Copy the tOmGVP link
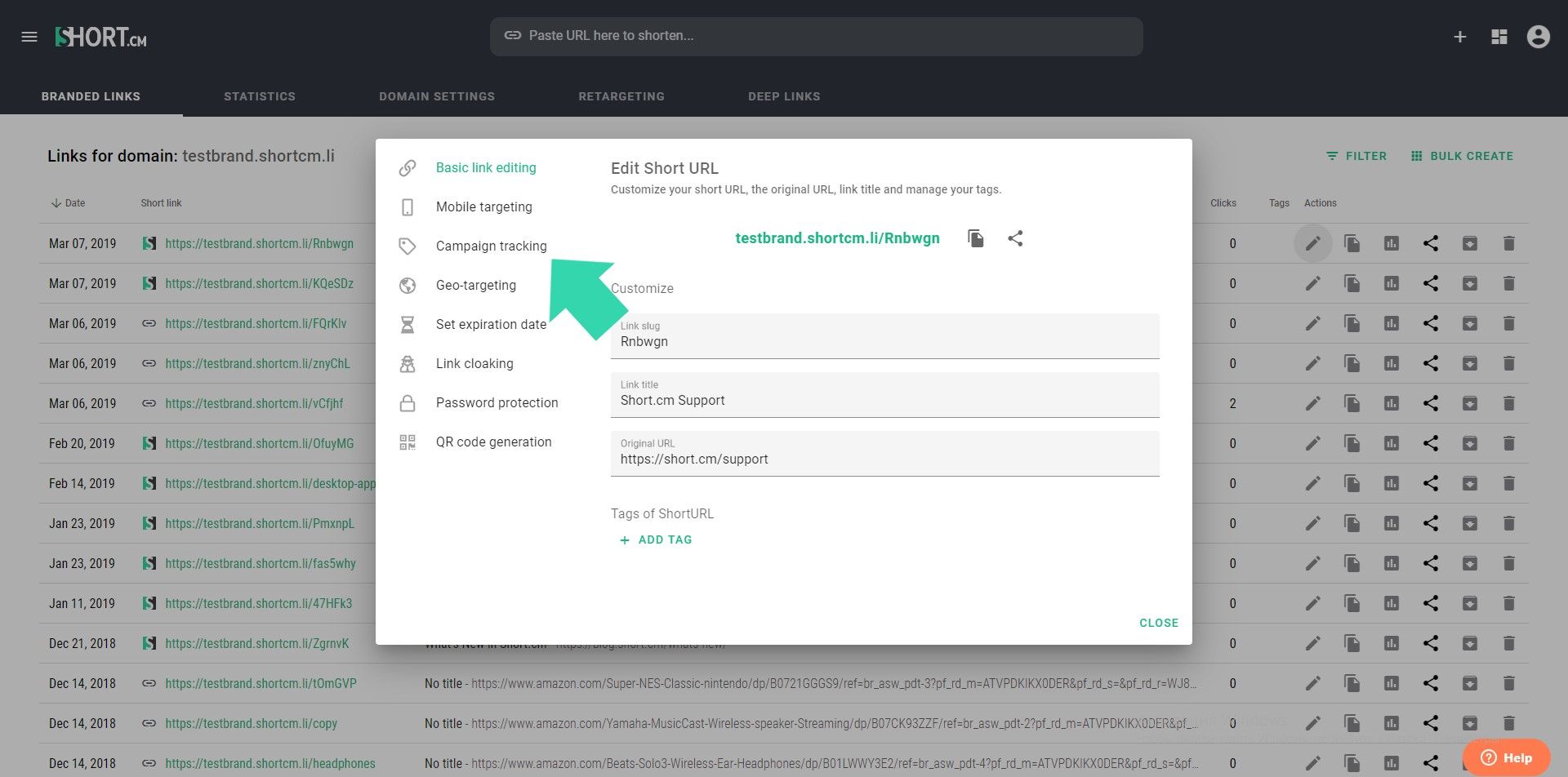 click(x=1352, y=683)
